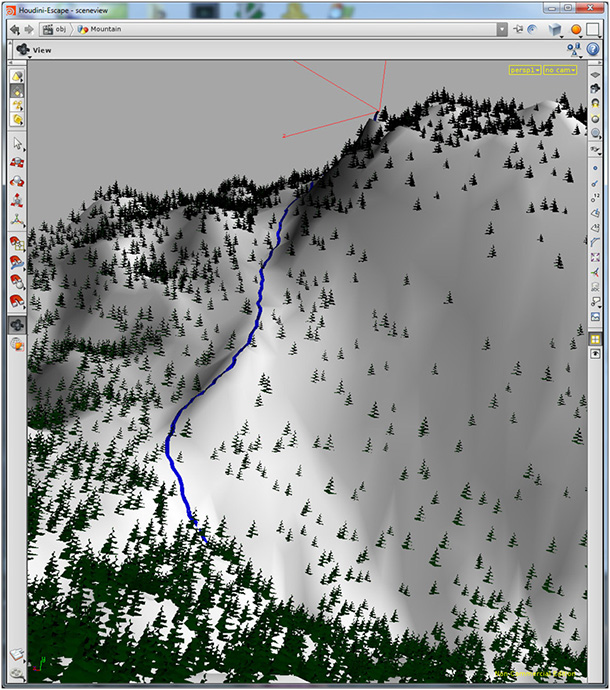Expand the network path history dropdown
This screenshot has width=610, height=690.
click(x=502, y=29)
